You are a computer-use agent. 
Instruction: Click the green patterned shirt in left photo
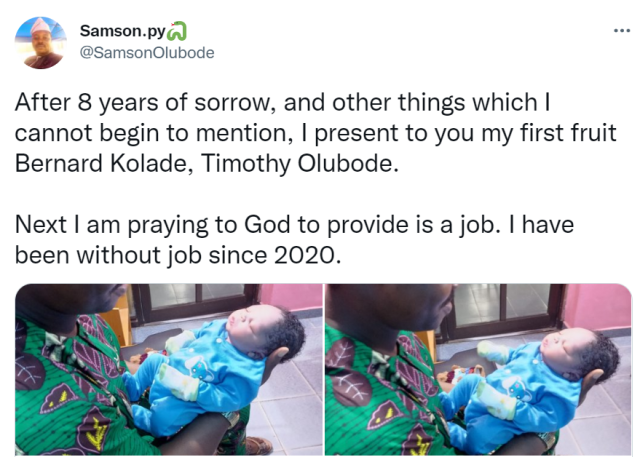(69, 388)
